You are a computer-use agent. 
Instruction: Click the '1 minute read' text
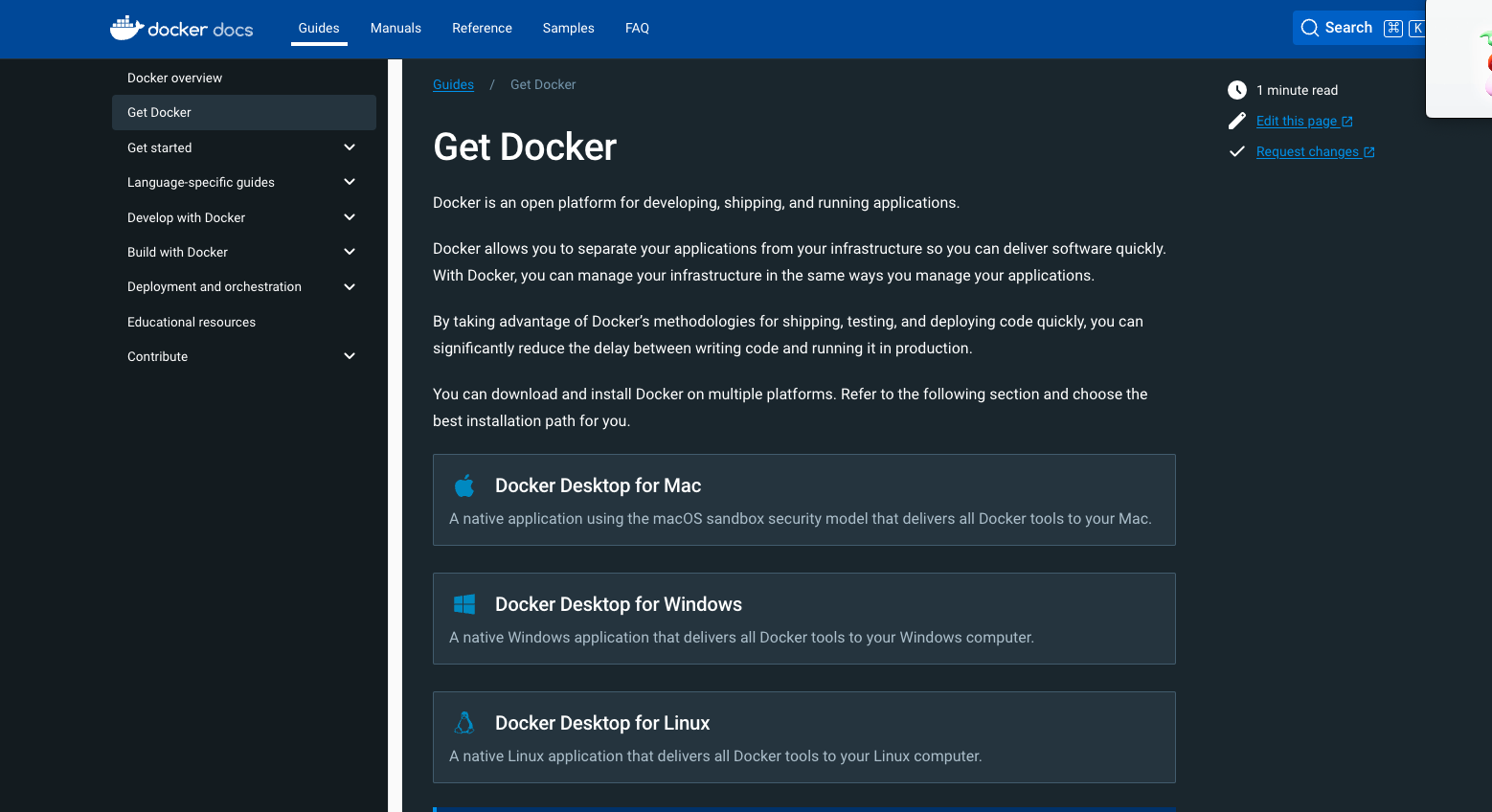pyautogui.click(x=1297, y=90)
